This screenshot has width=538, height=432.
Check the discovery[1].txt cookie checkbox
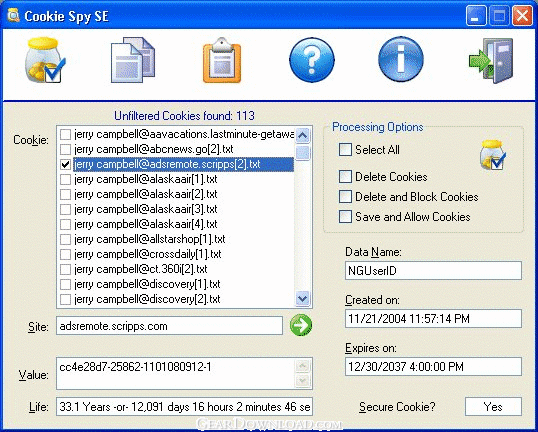click(x=65, y=284)
